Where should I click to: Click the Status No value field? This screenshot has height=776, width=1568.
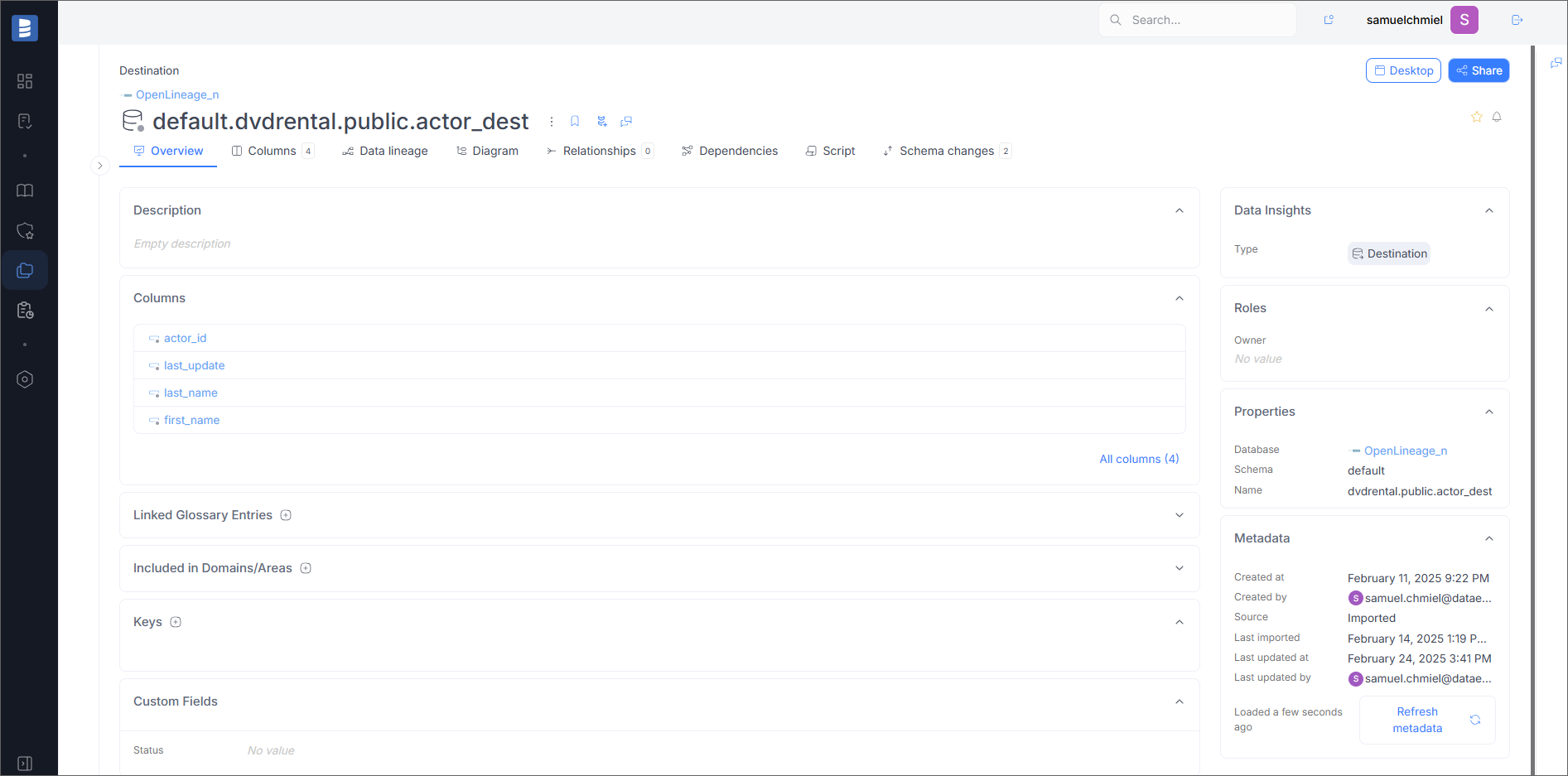[271, 750]
